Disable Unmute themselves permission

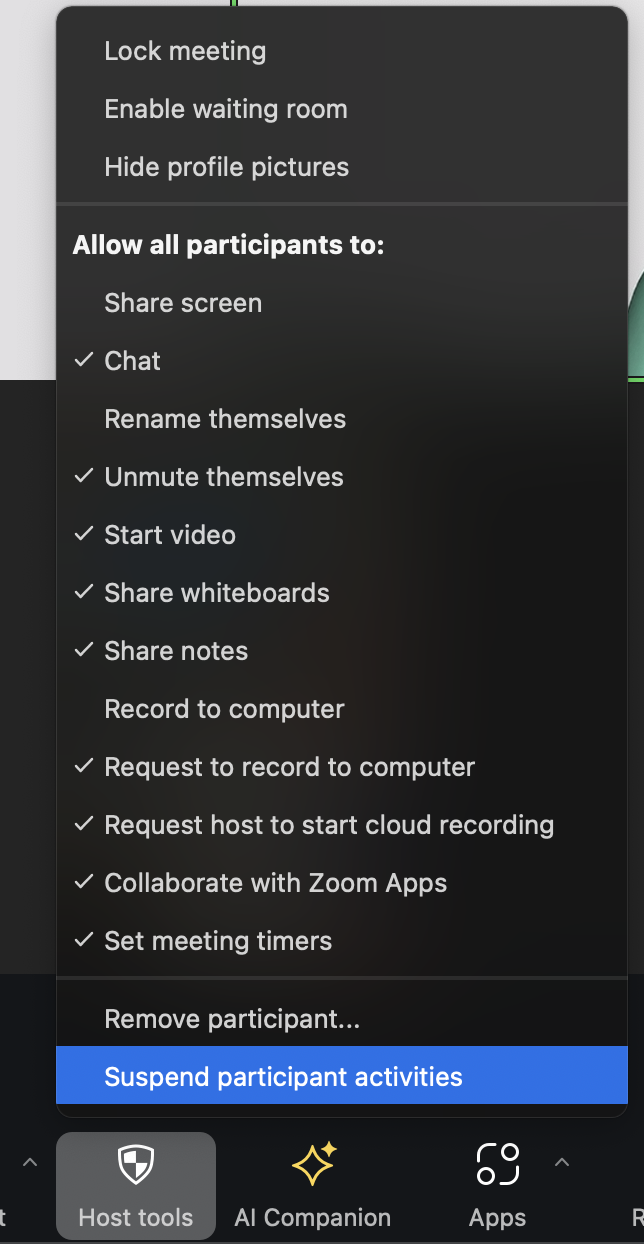pyautogui.click(x=224, y=477)
